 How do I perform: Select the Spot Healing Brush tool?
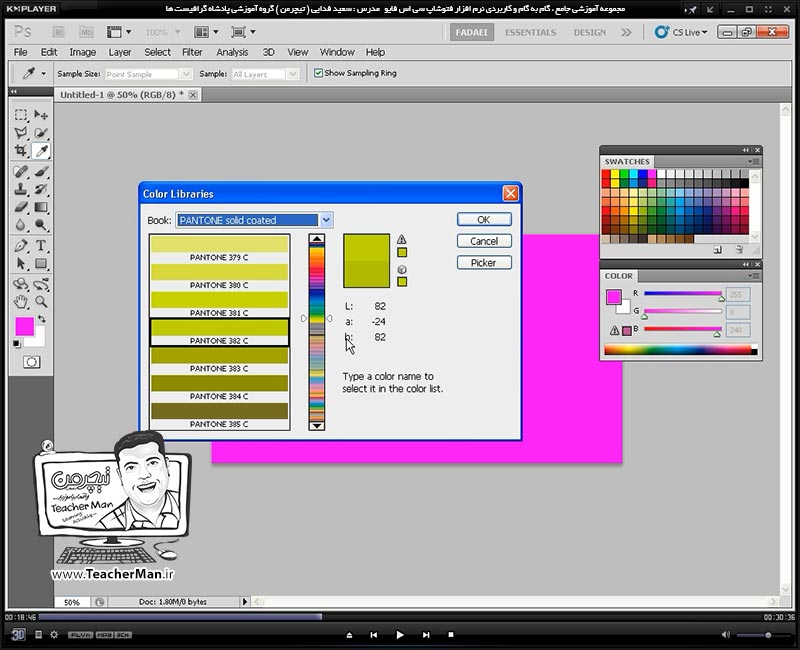(21, 171)
